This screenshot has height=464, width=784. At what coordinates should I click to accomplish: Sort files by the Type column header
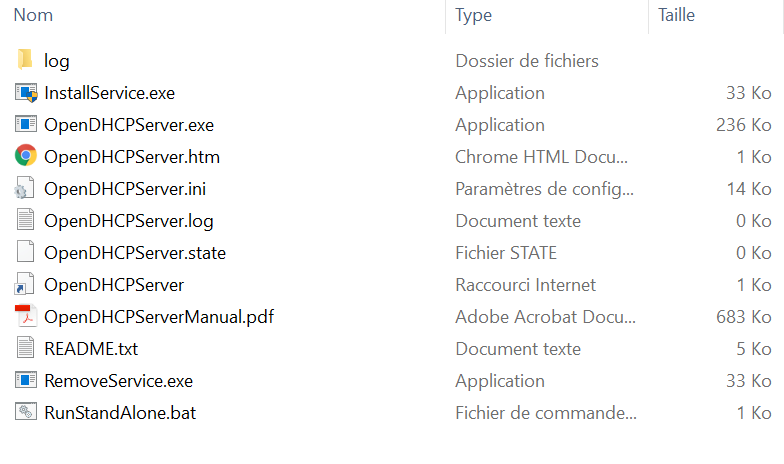474,15
